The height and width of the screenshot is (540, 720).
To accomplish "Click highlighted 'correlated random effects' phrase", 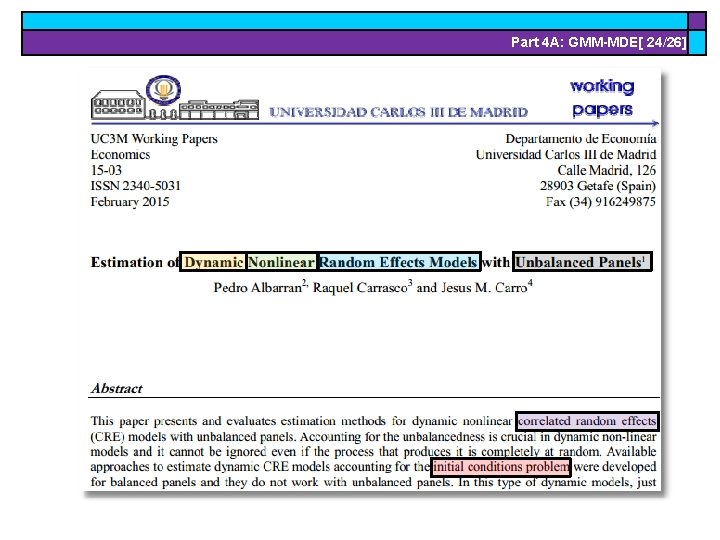I will pos(587,421).
